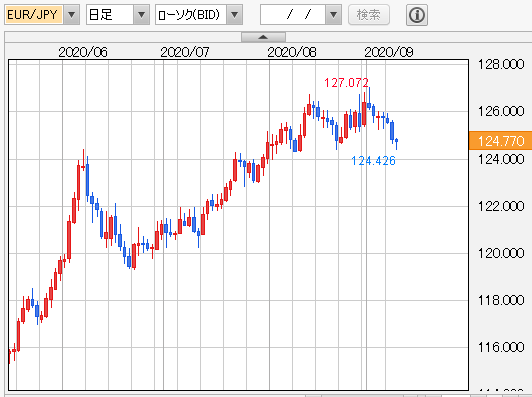
Task: Click the 2020/06 date axis label
Action: (x=83, y=52)
